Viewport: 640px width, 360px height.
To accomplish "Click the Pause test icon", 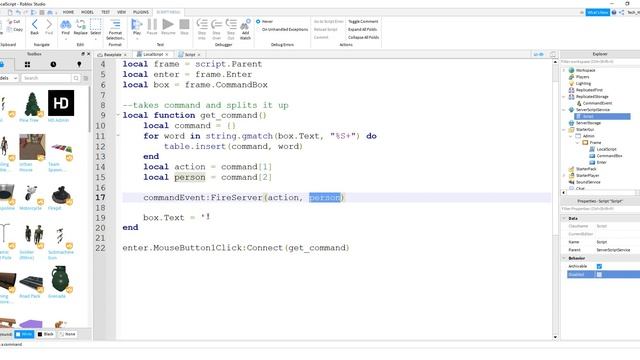I will [x=152, y=24].
